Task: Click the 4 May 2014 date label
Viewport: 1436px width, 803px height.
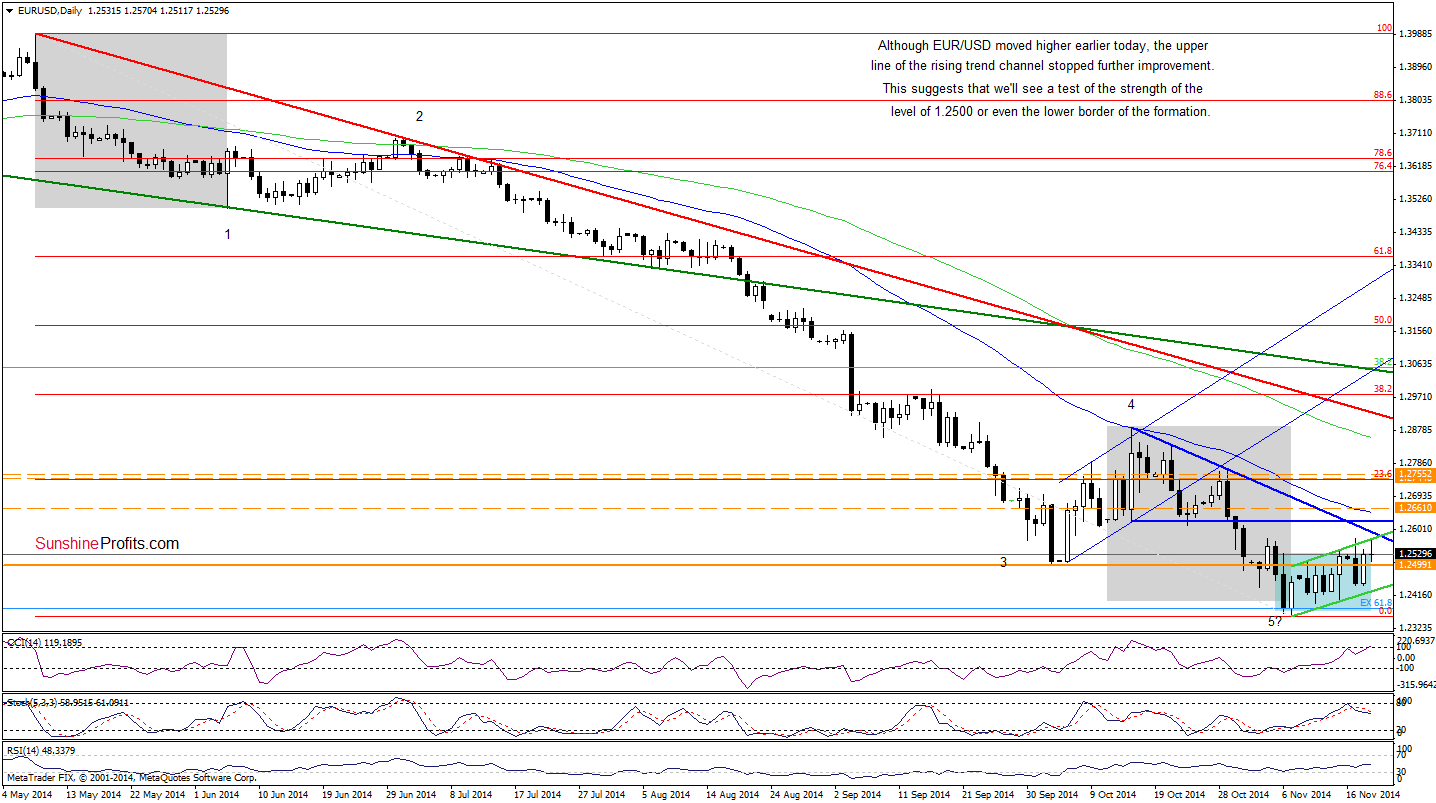Action: pyautogui.click(x=27, y=795)
